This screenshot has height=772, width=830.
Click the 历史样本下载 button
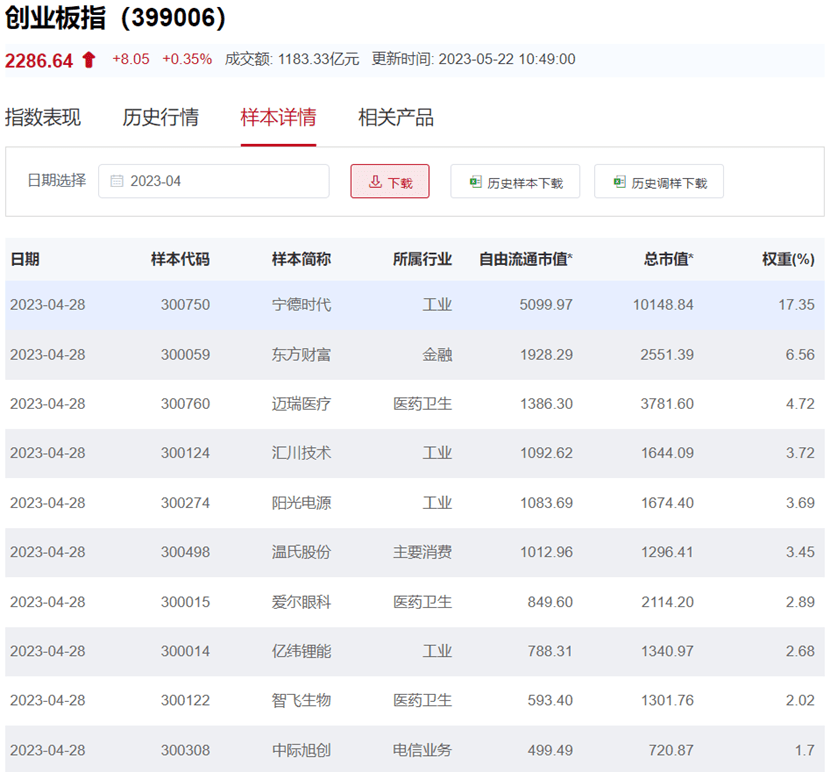(x=515, y=181)
